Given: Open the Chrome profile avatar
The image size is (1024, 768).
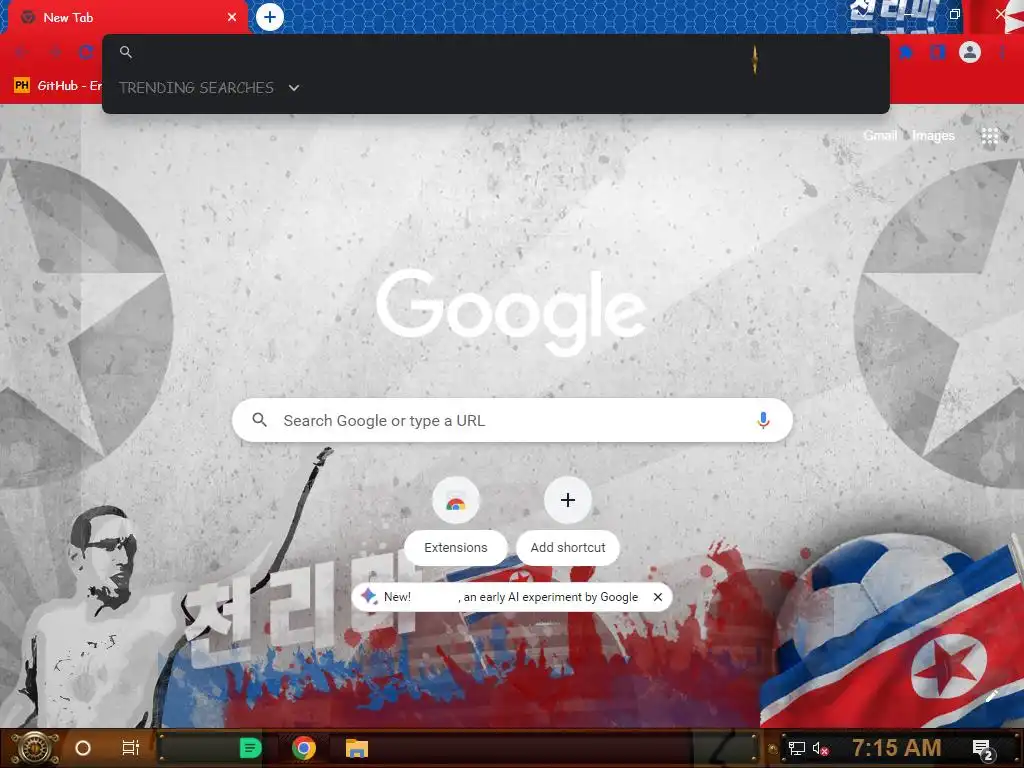Looking at the screenshot, I should 970,52.
